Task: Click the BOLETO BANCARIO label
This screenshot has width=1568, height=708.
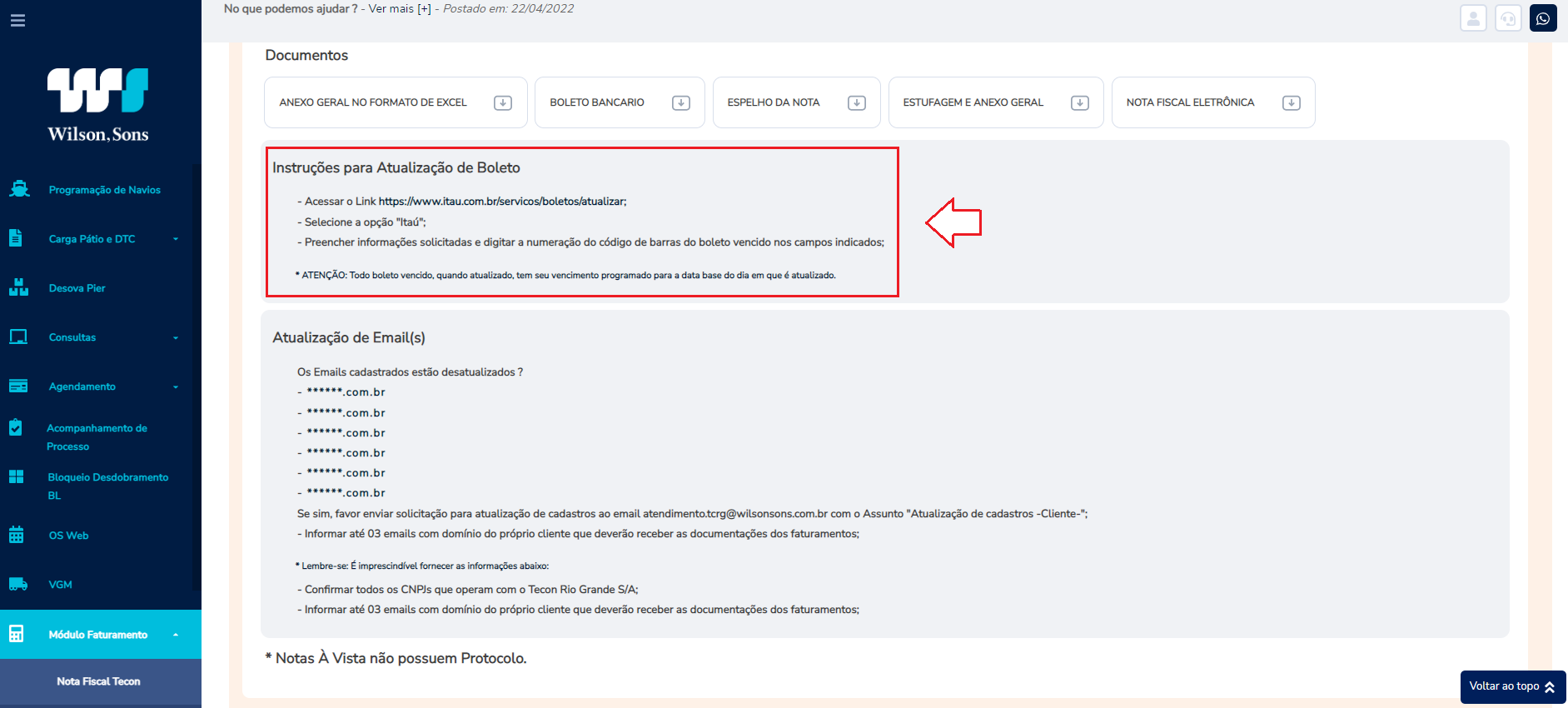Action: click(597, 102)
